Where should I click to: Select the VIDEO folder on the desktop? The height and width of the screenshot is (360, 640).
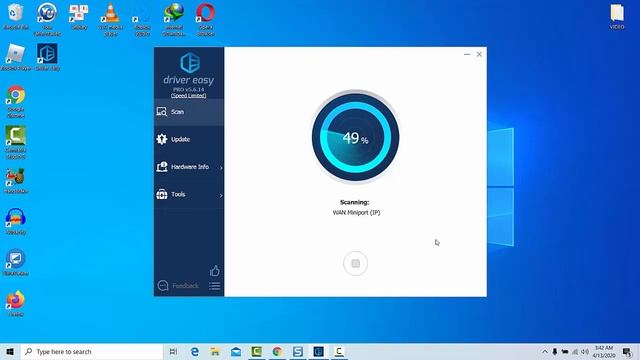617,16
